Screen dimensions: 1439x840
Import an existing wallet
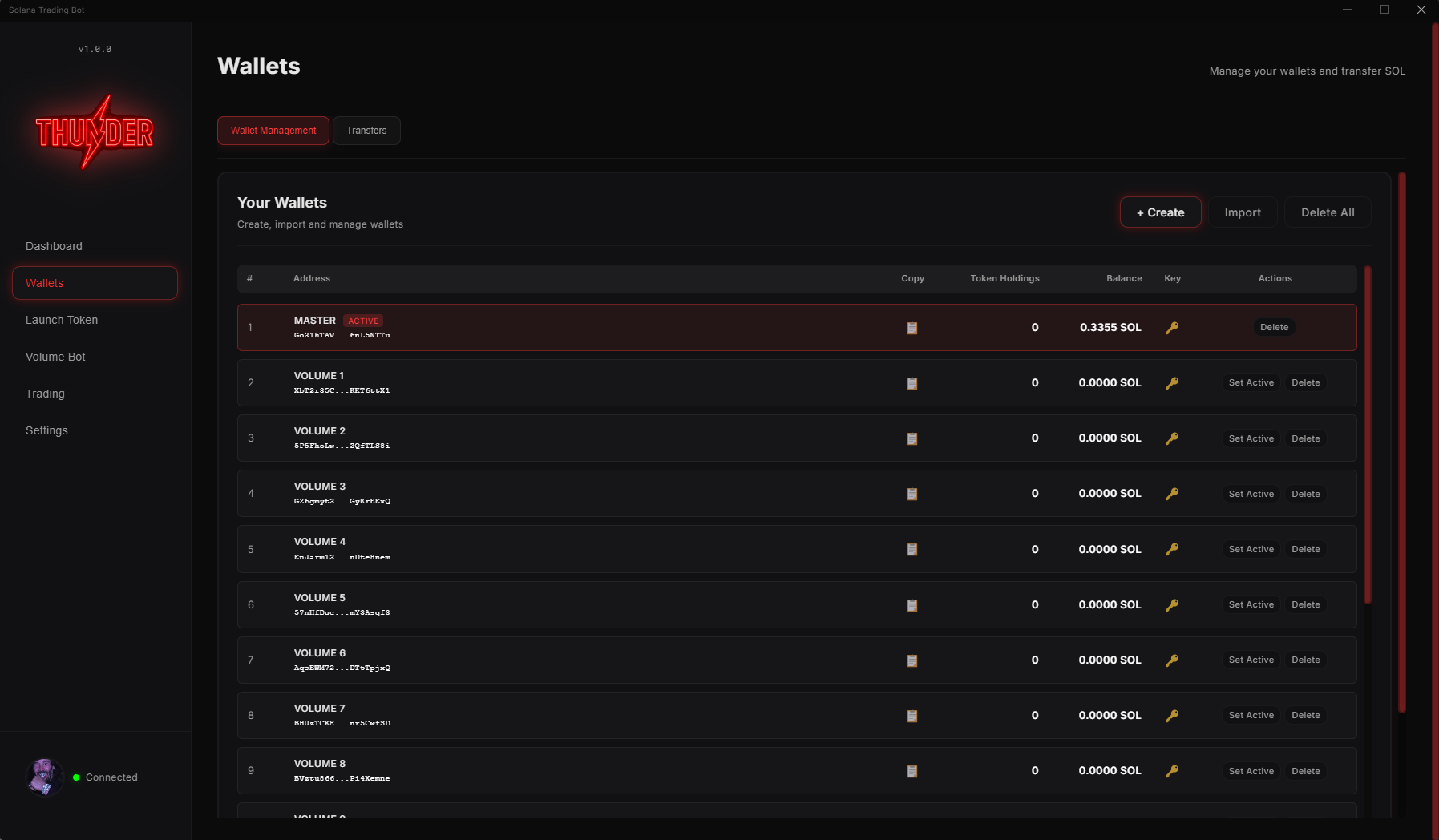click(x=1242, y=212)
